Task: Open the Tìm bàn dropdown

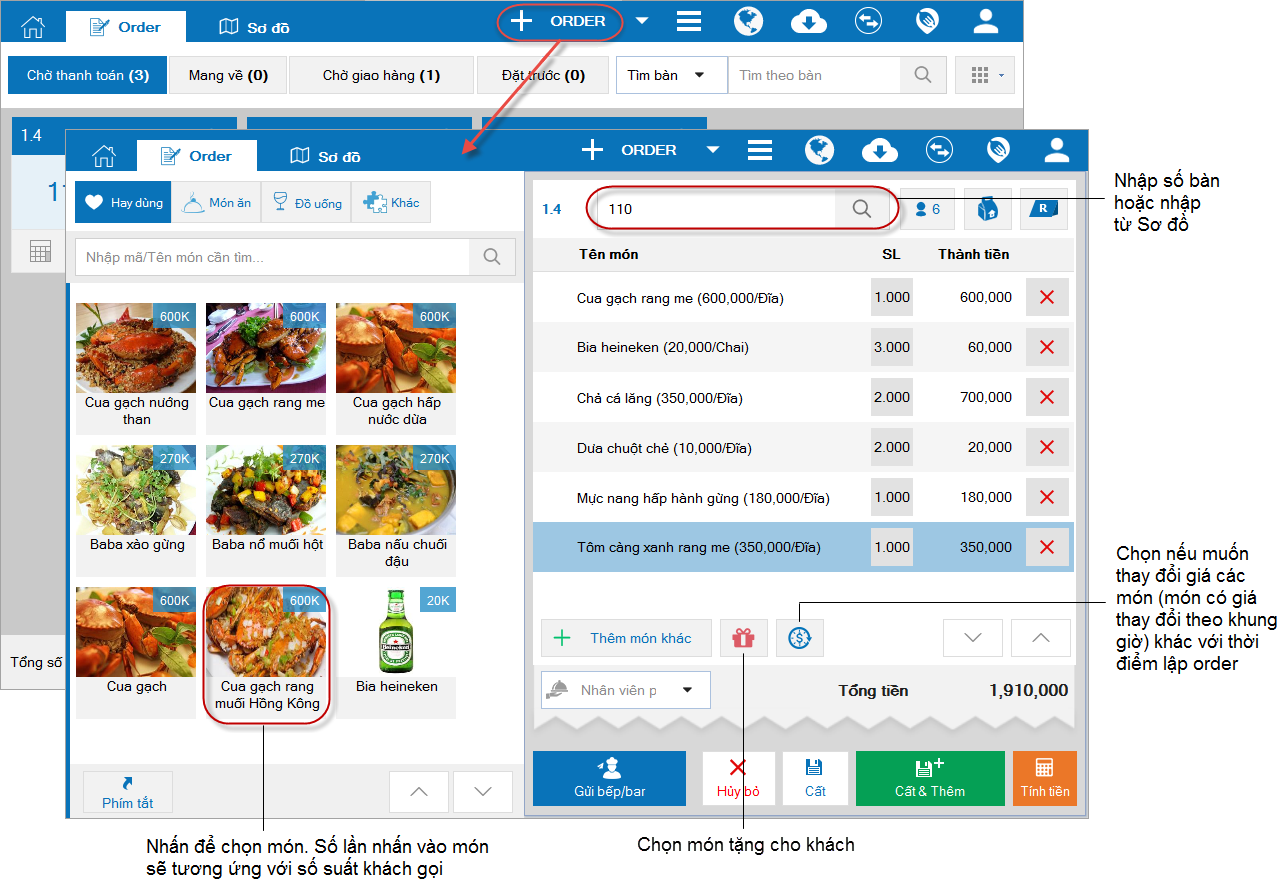Action: (671, 75)
